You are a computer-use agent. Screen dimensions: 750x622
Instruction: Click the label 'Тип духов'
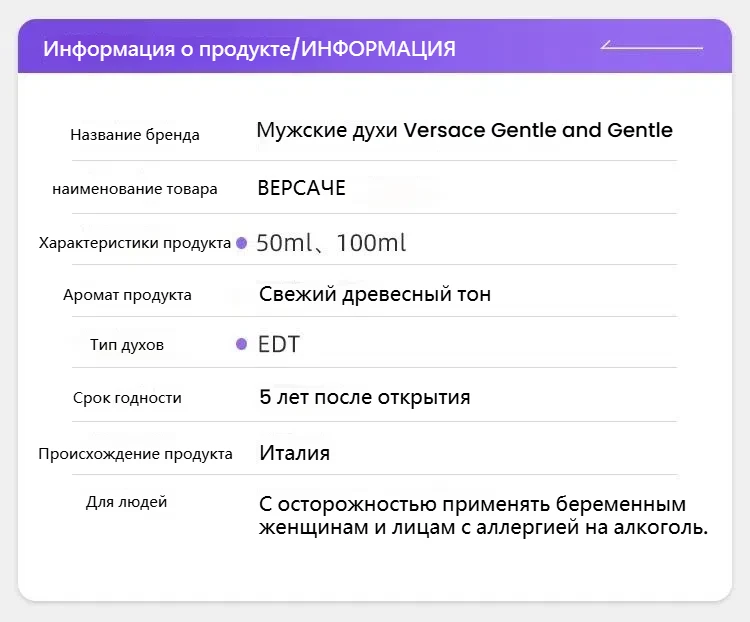pos(127,345)
